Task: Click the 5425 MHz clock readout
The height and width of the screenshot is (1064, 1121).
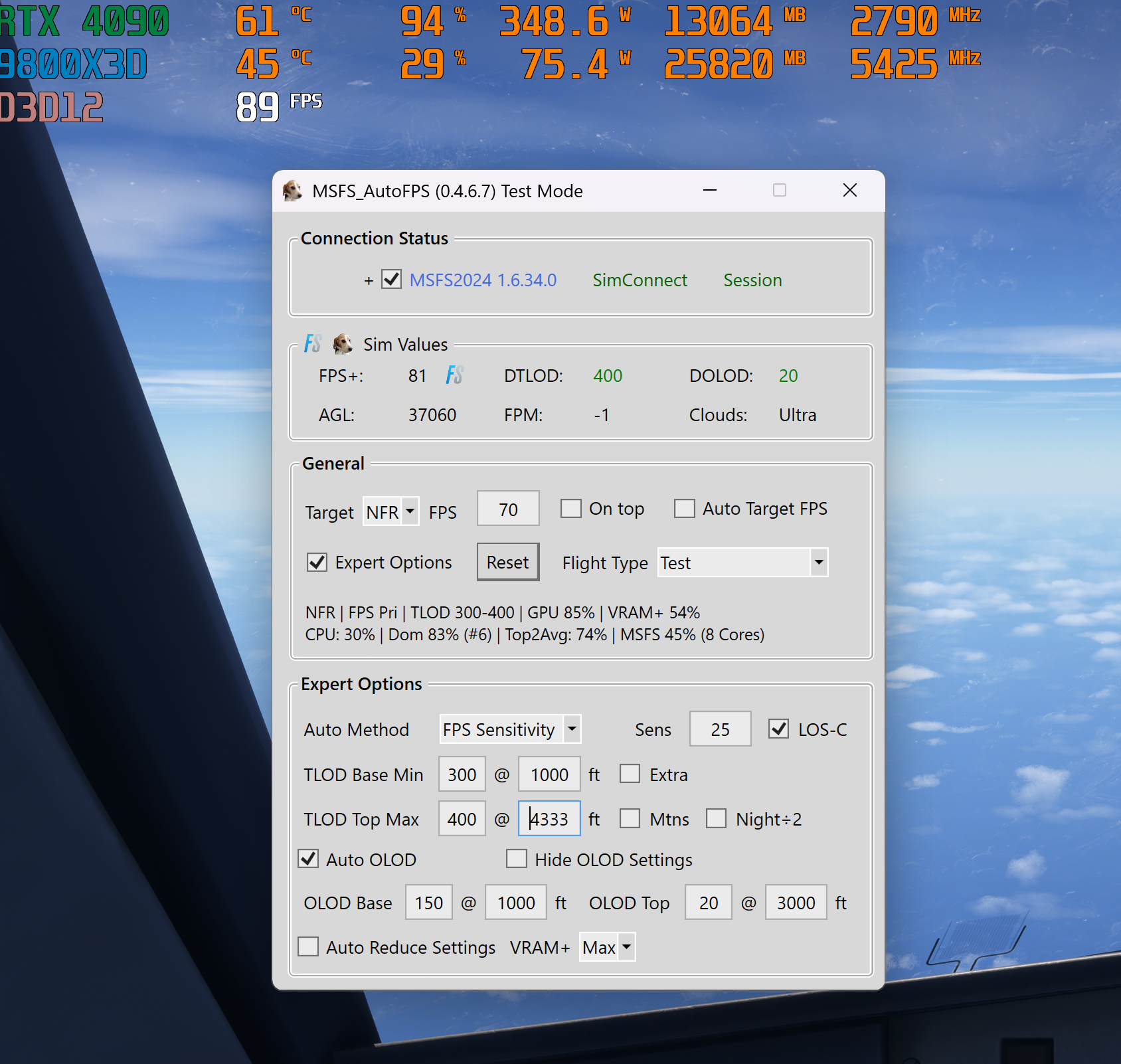Action: 916,64
